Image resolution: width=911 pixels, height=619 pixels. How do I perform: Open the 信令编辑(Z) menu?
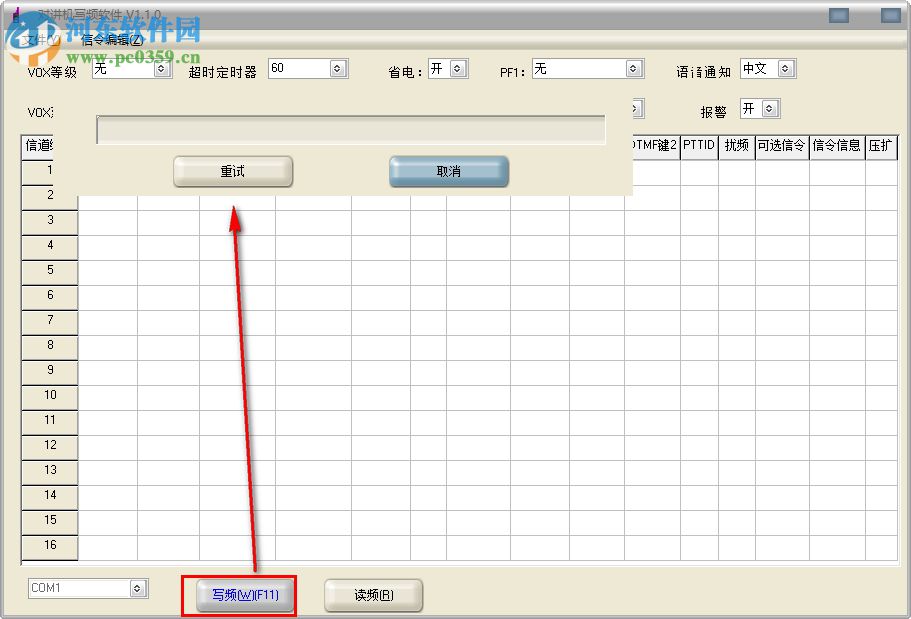112,40
